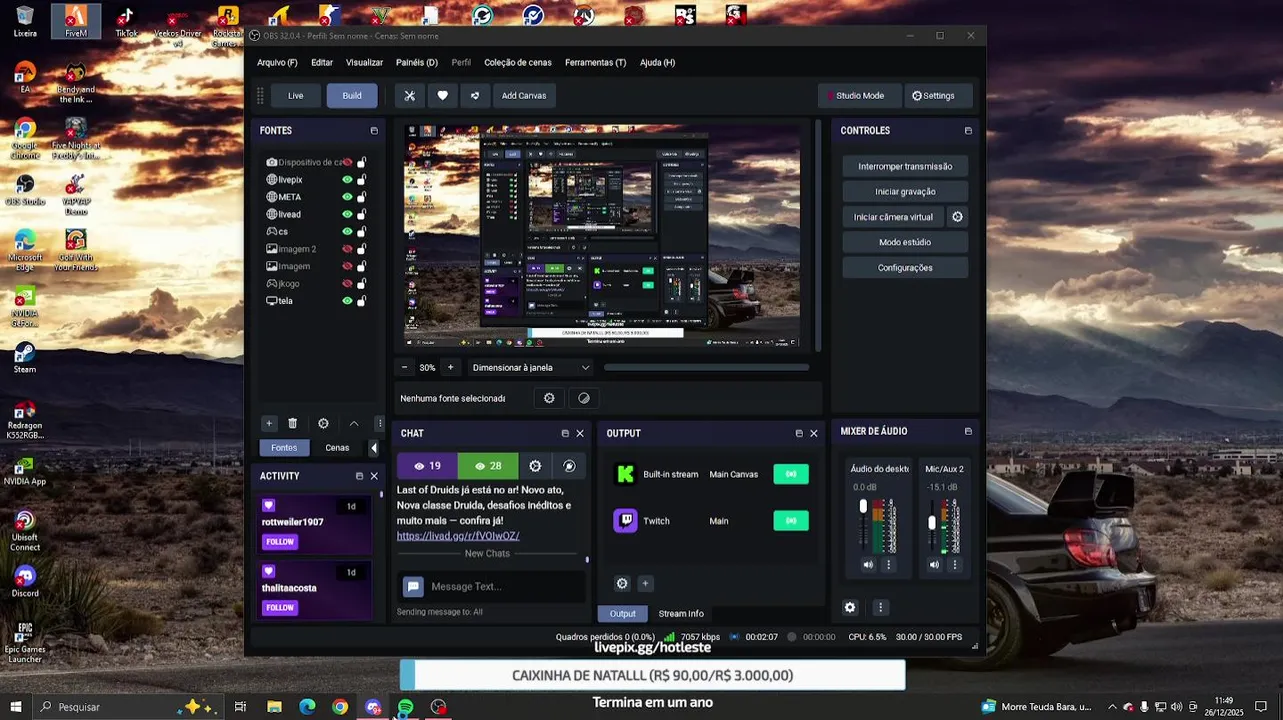This screenshot has height=720, width=1283.
Task: Click Iniciar gravação button
Action: [905, 192]
